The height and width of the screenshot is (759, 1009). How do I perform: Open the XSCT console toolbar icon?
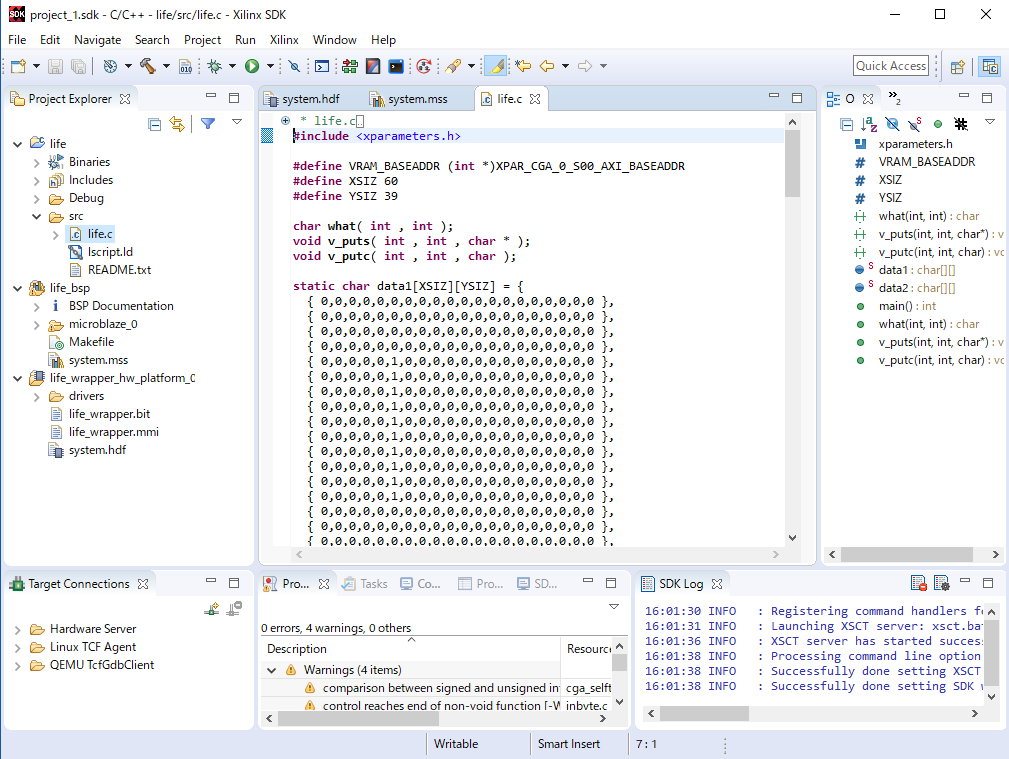pyautogui.click(x=322, y=66)
